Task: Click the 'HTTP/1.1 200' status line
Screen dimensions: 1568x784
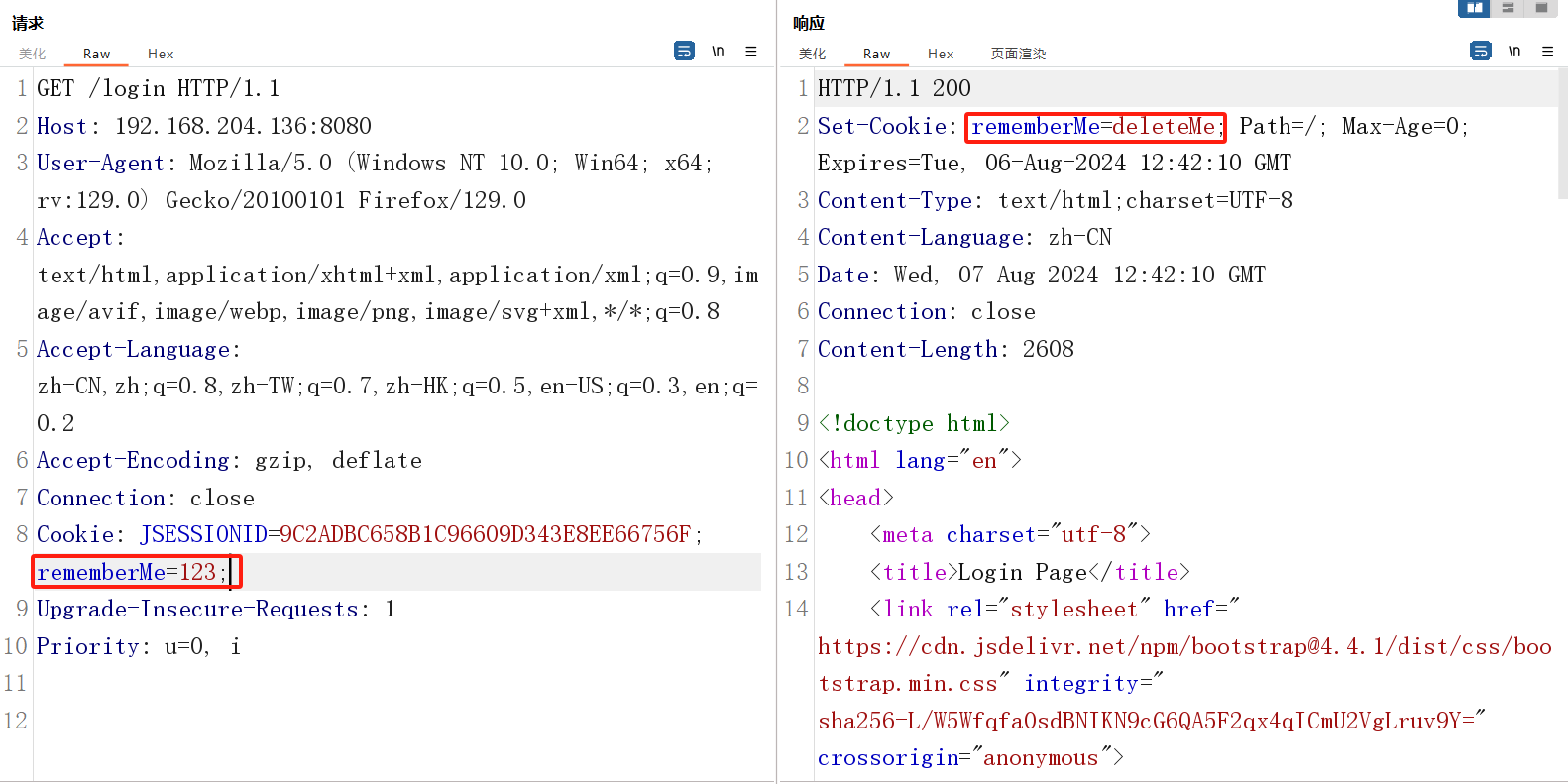Action: pyautogui.click(x=894, y=88)
